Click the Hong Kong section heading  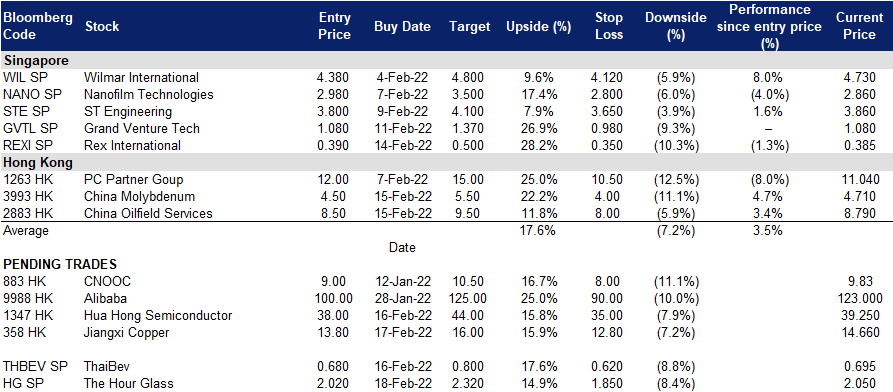[x=38, y=162]
